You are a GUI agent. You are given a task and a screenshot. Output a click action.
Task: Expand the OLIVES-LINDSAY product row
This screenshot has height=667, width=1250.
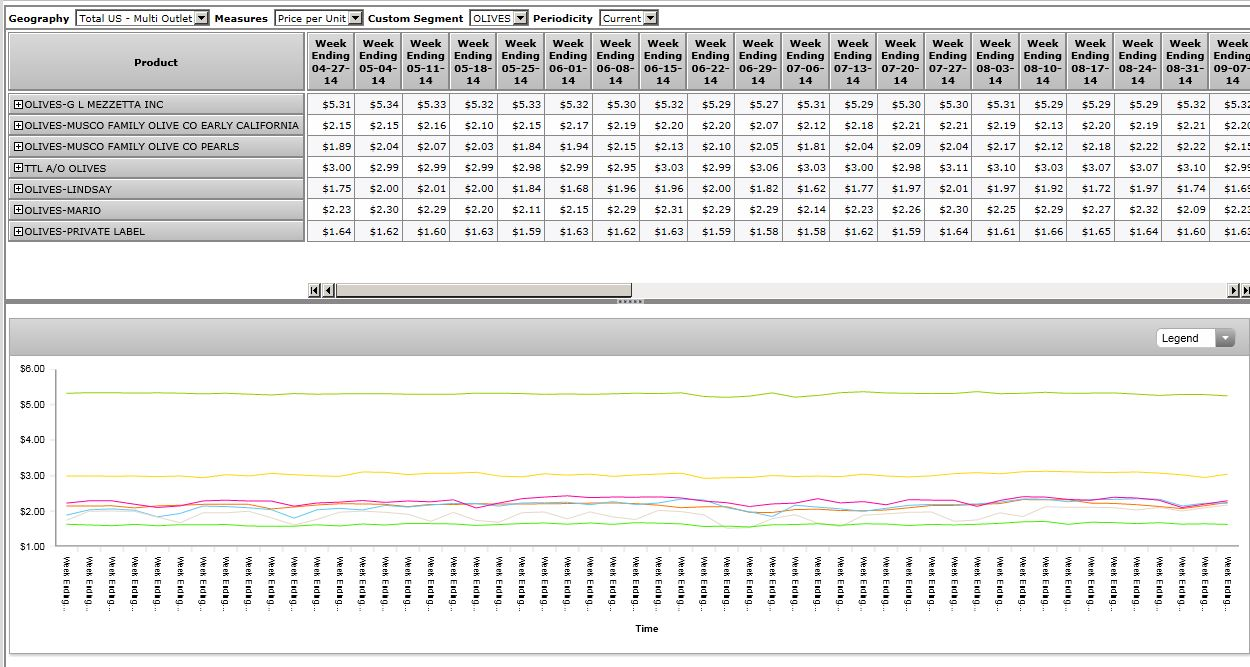pos(18,189)
